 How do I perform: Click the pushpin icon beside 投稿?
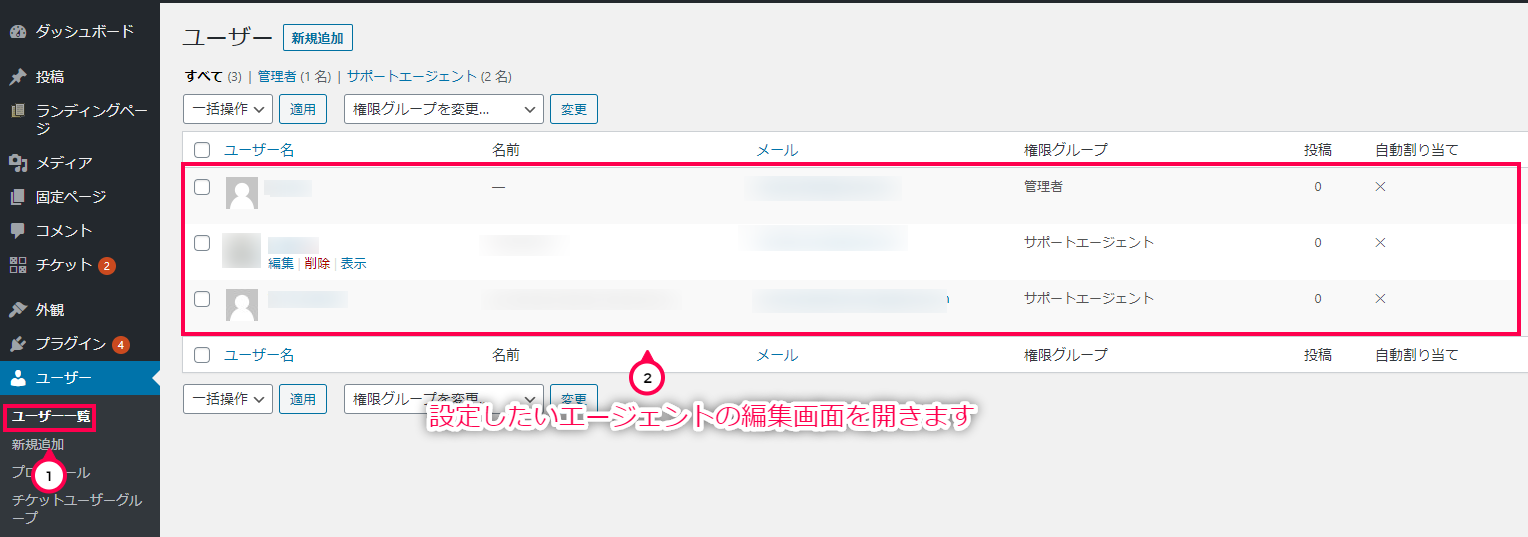point(17,77)
